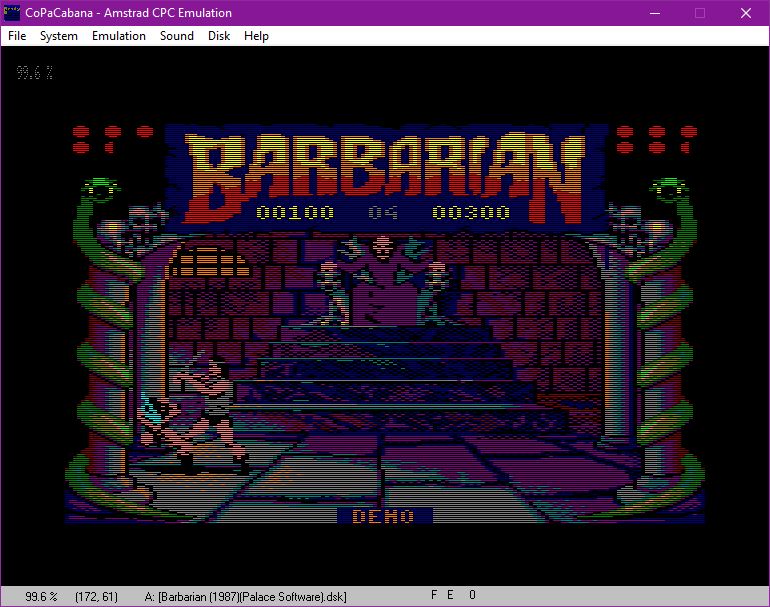
Task: Click the '0' value in status bar
Action: coord(472,595)
